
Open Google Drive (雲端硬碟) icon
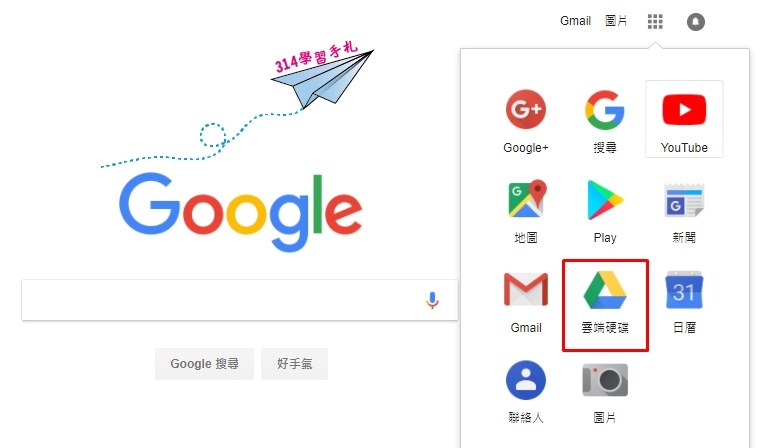[605, 290]
